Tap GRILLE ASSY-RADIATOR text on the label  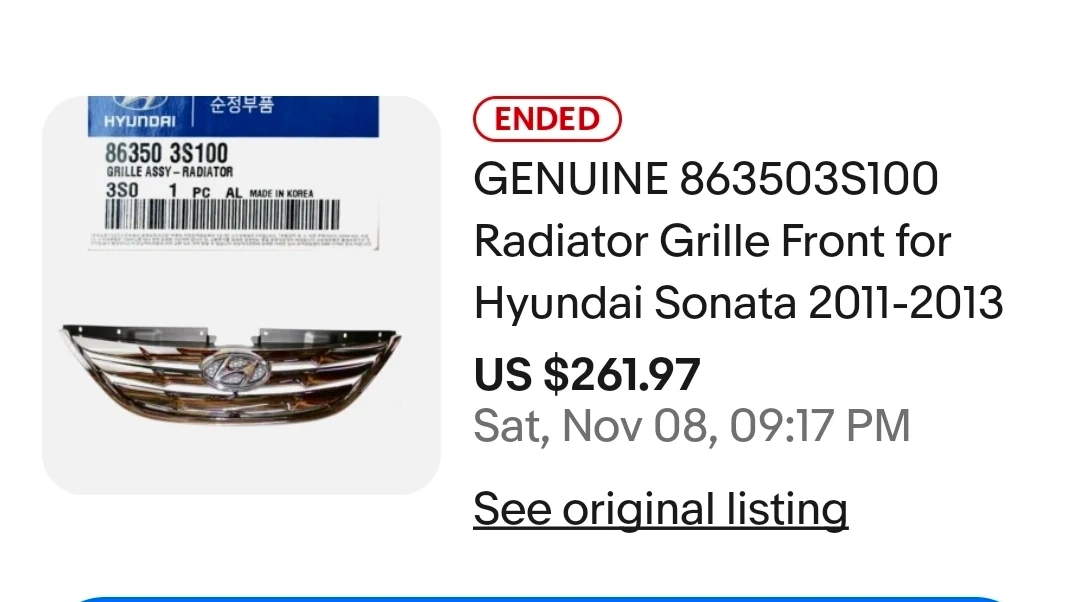click(x=169, y=173)
